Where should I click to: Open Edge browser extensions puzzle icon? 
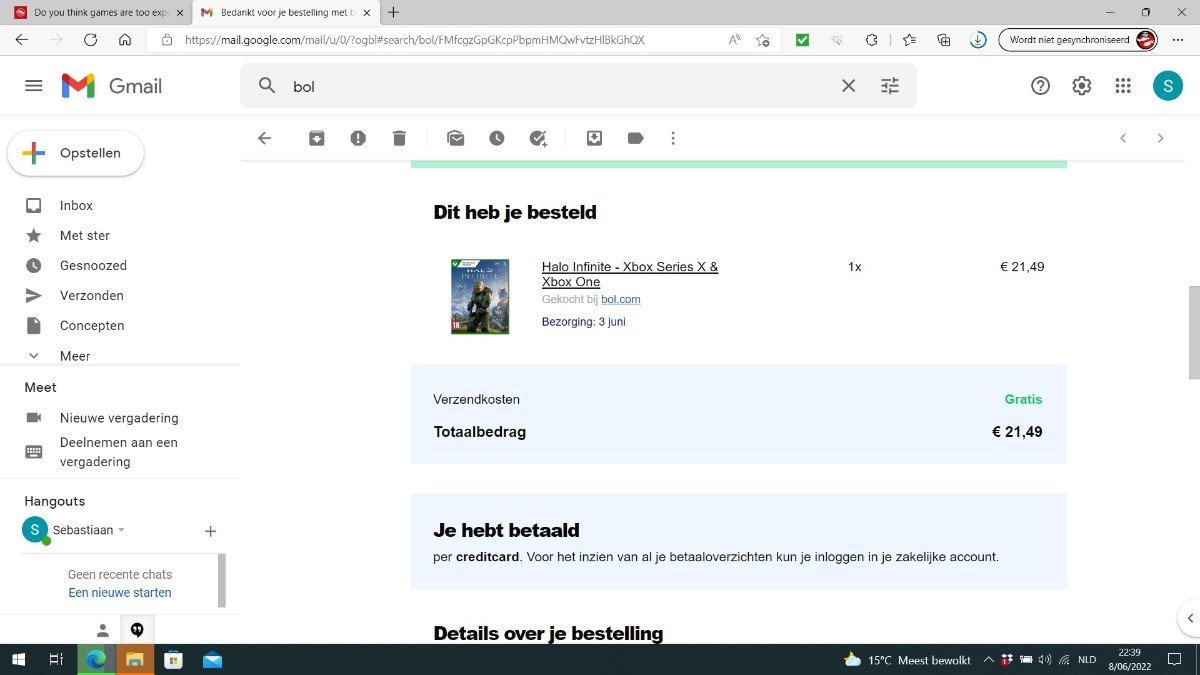(871, 40)
